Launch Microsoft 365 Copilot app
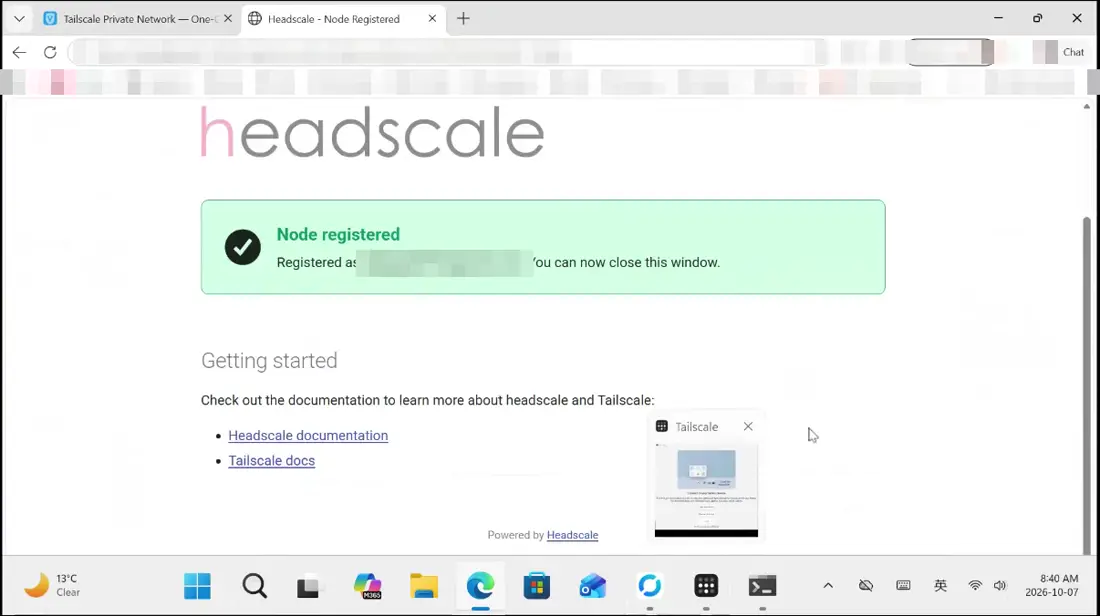This screenshot has width=1100, height=616. [368, 586]
